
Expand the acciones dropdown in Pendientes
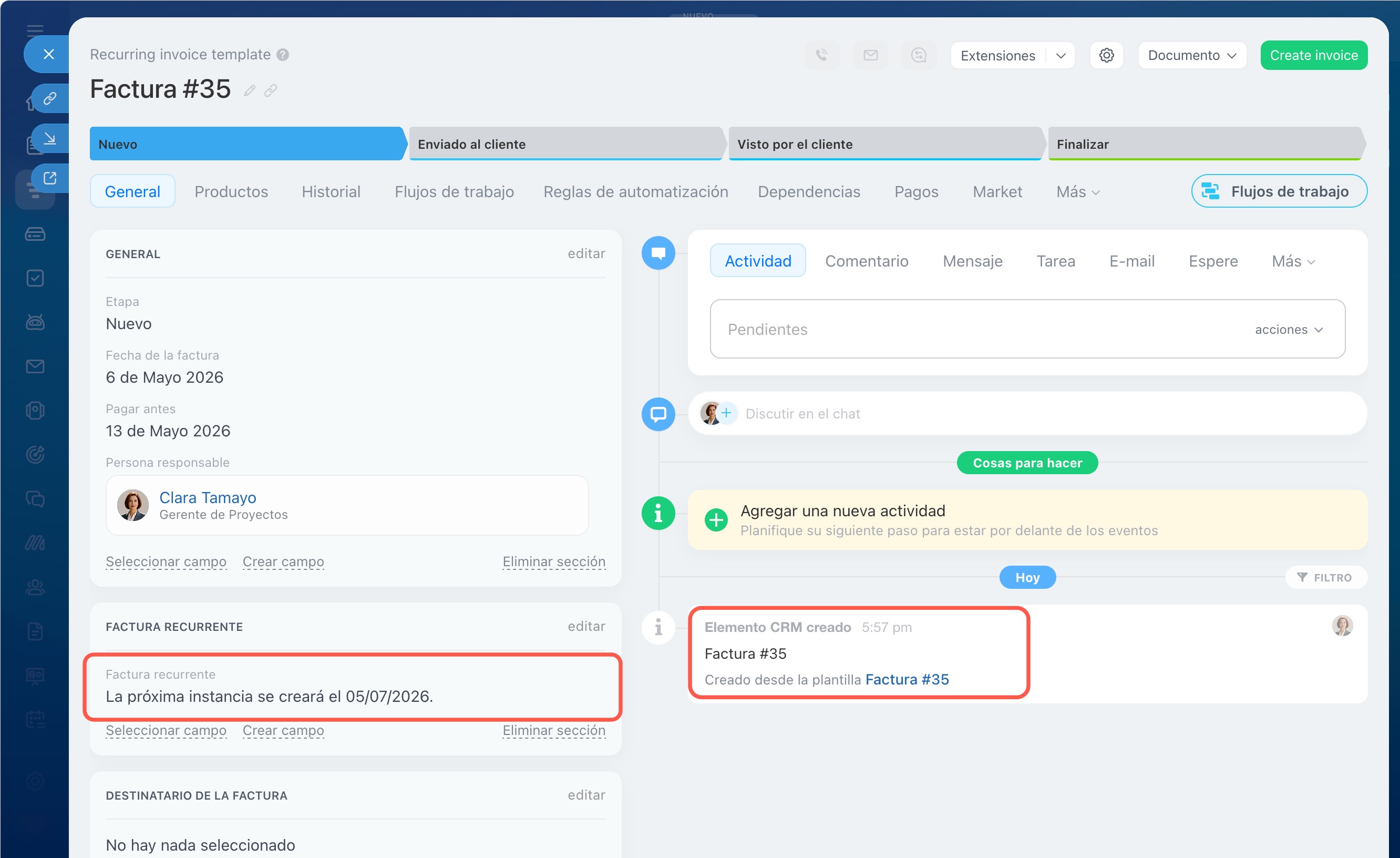coord(1289,330)
